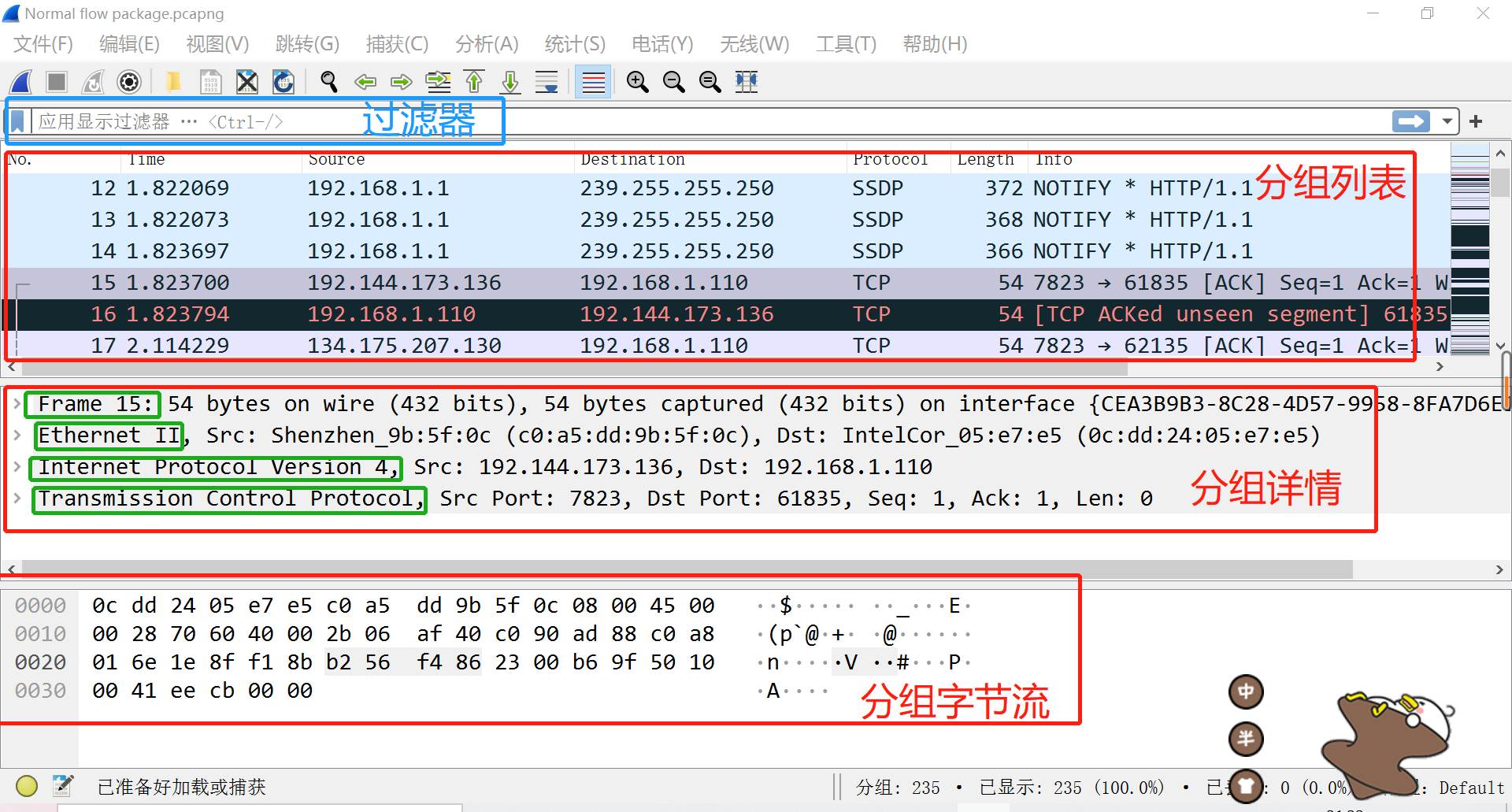Zoom in on the packet list

pos(637,81)
